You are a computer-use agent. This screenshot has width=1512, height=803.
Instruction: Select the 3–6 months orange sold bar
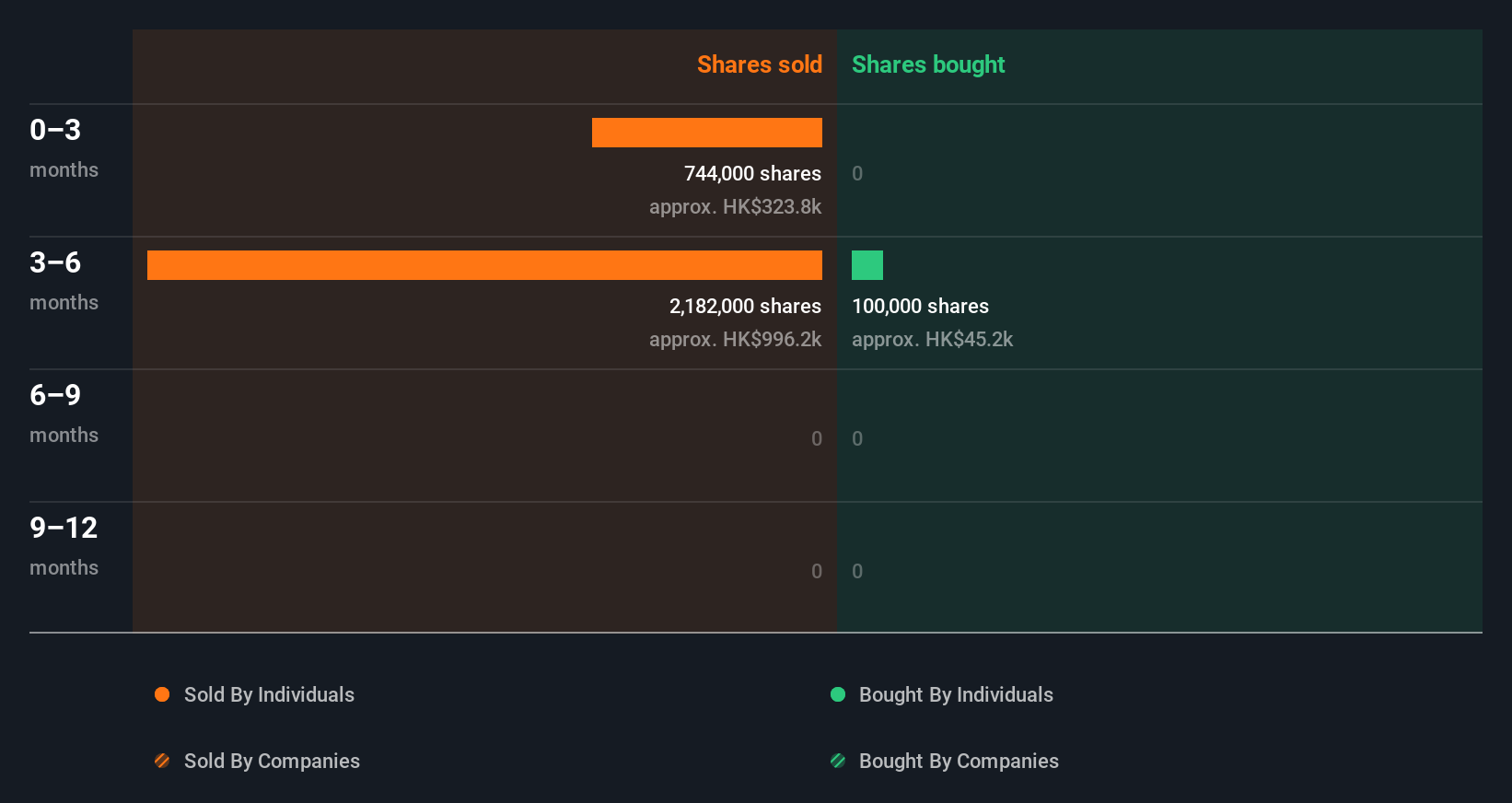pos(484,265)
